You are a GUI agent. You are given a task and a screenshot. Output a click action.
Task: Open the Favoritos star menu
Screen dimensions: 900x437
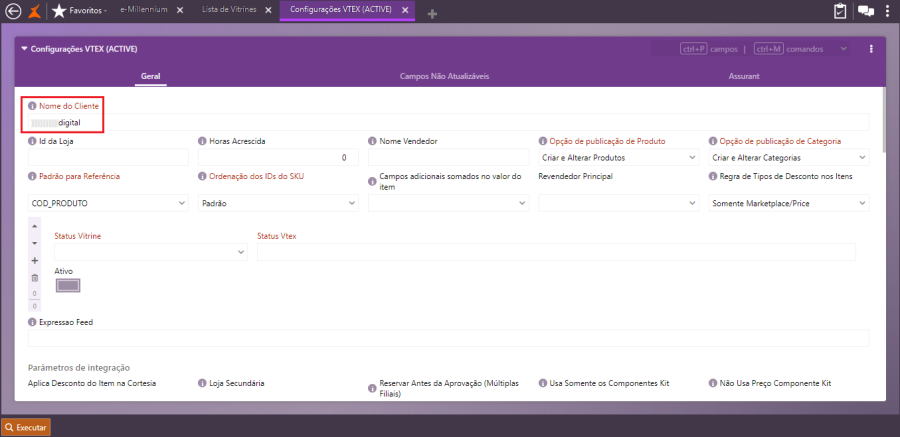click(x=79, y=11)
